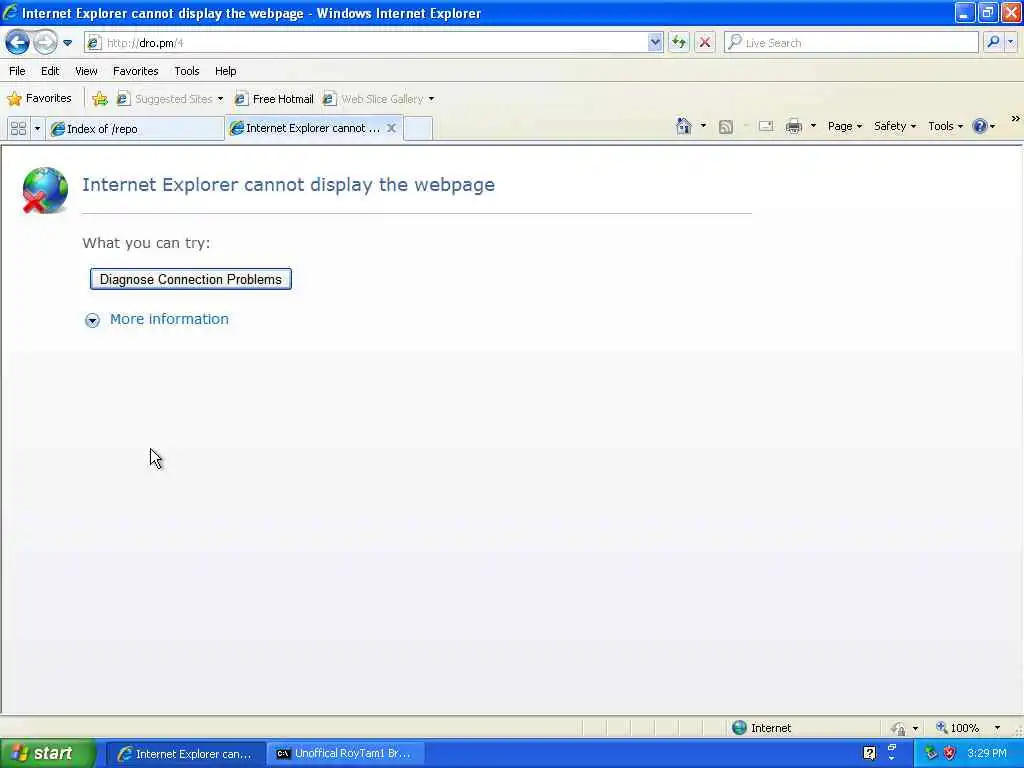Run search with the magnifier button
Viewport: 1024px width, 768px height.
pyautogui.click(x=993, y=43)
